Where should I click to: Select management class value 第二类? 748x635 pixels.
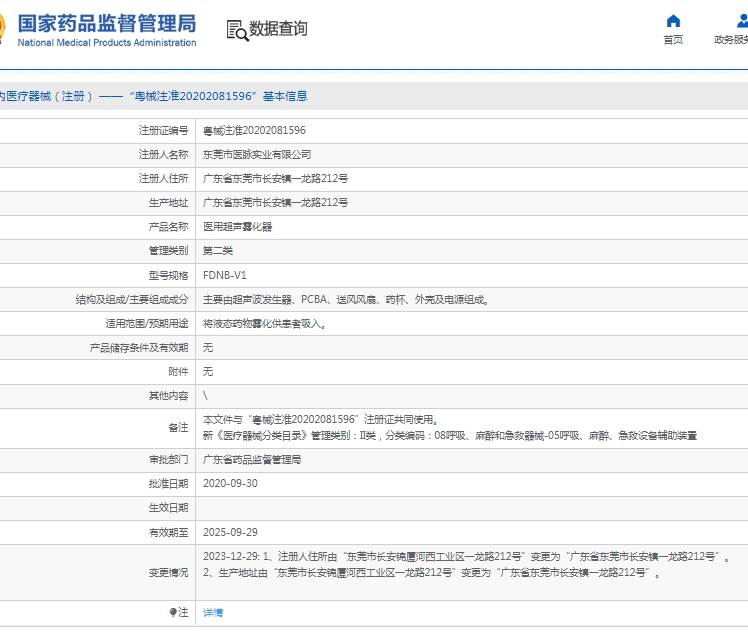(x=218, y=251)
